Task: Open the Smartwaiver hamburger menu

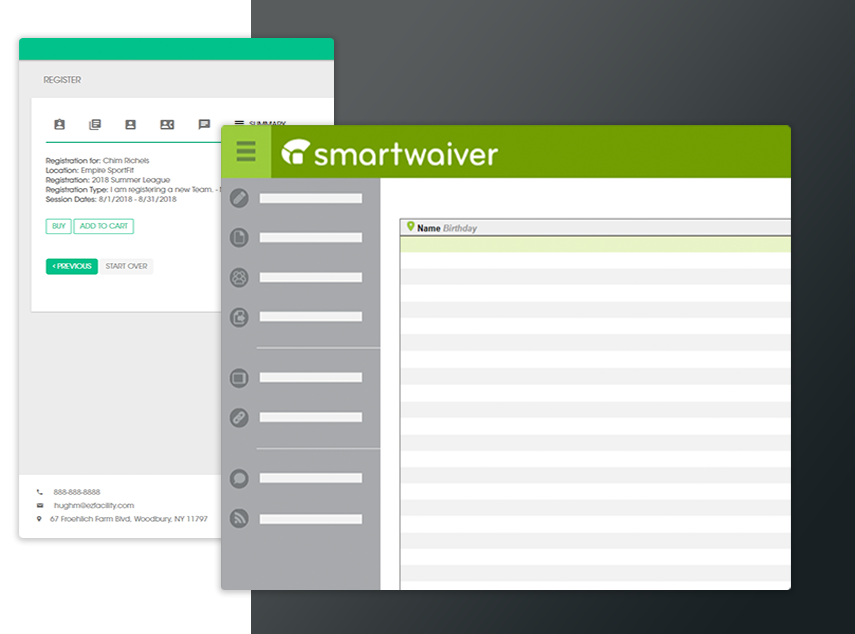Action: coord(246,152)
